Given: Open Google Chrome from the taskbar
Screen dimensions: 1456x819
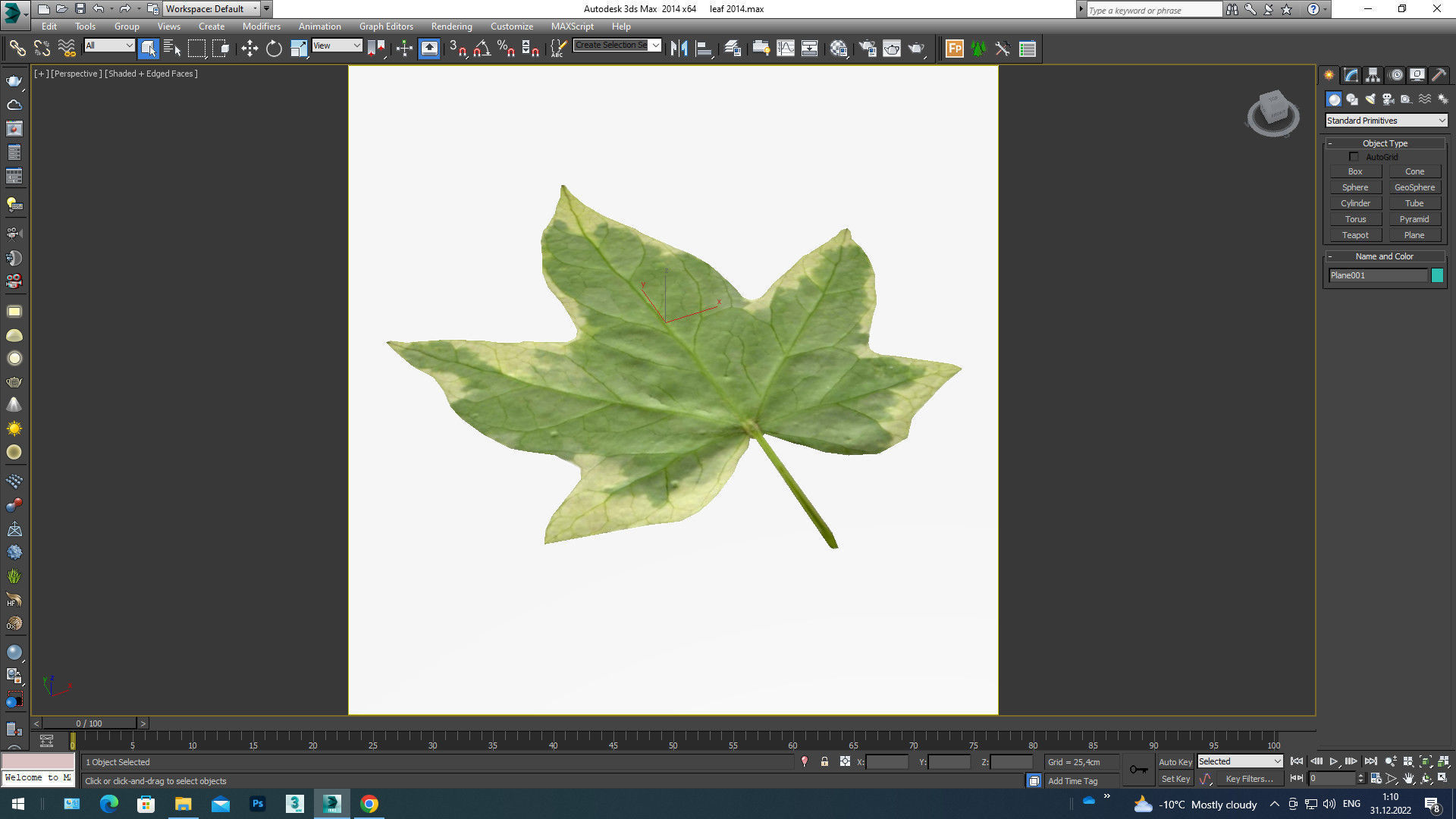Looking at the screenshot, I should tap(369, 804).
